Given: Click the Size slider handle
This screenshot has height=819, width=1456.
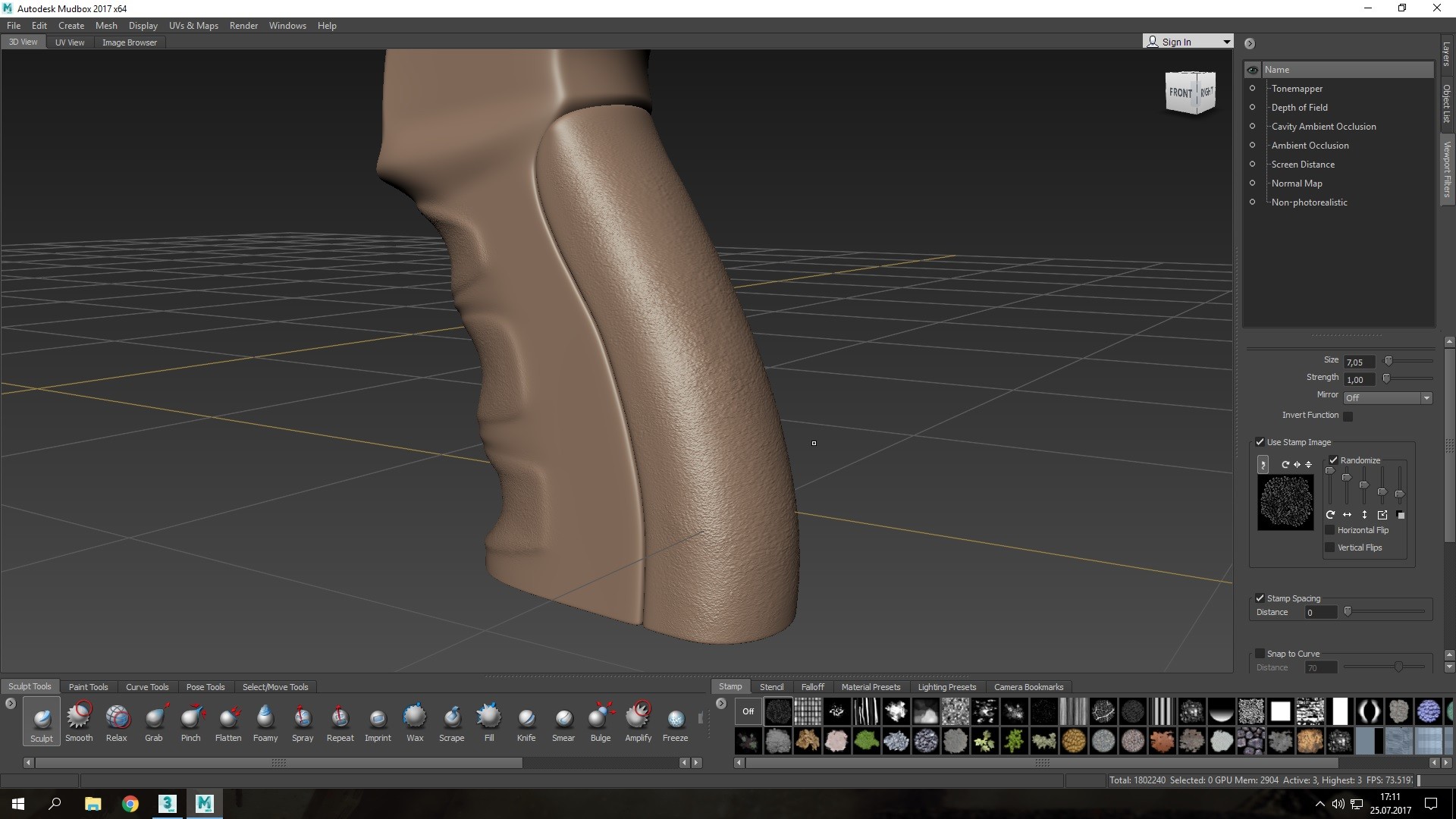Looking at the screenshot, I should click(1389, 361).
